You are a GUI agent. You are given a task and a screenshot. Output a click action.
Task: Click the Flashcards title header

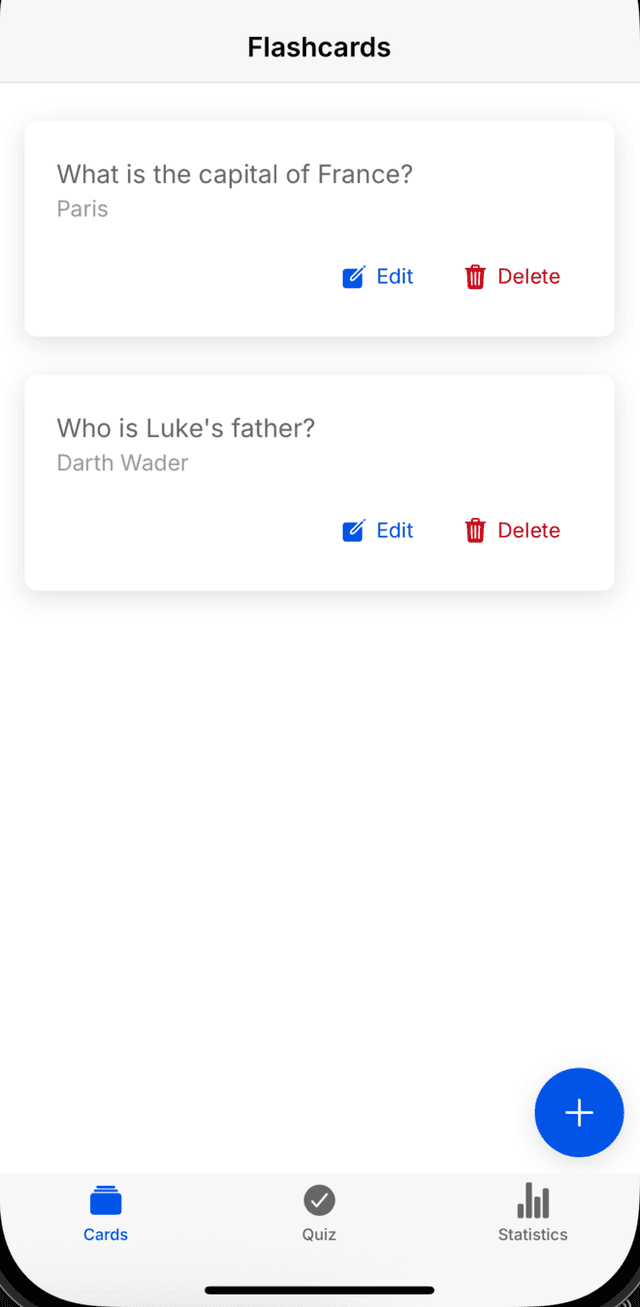coord(319,46)
